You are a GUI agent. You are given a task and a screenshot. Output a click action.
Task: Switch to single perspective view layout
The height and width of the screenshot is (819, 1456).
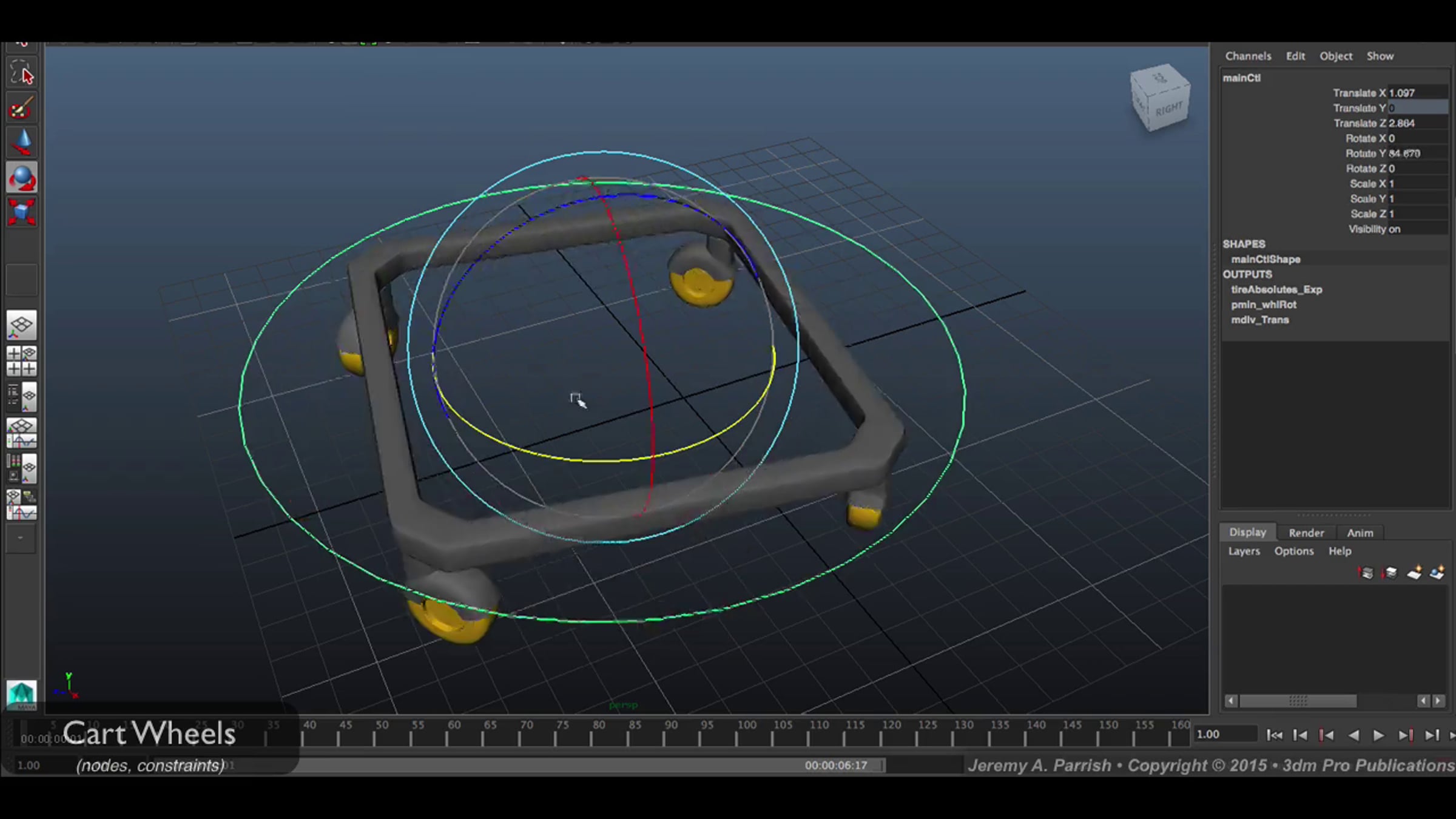pyautogui.click(x=21, y=326)
